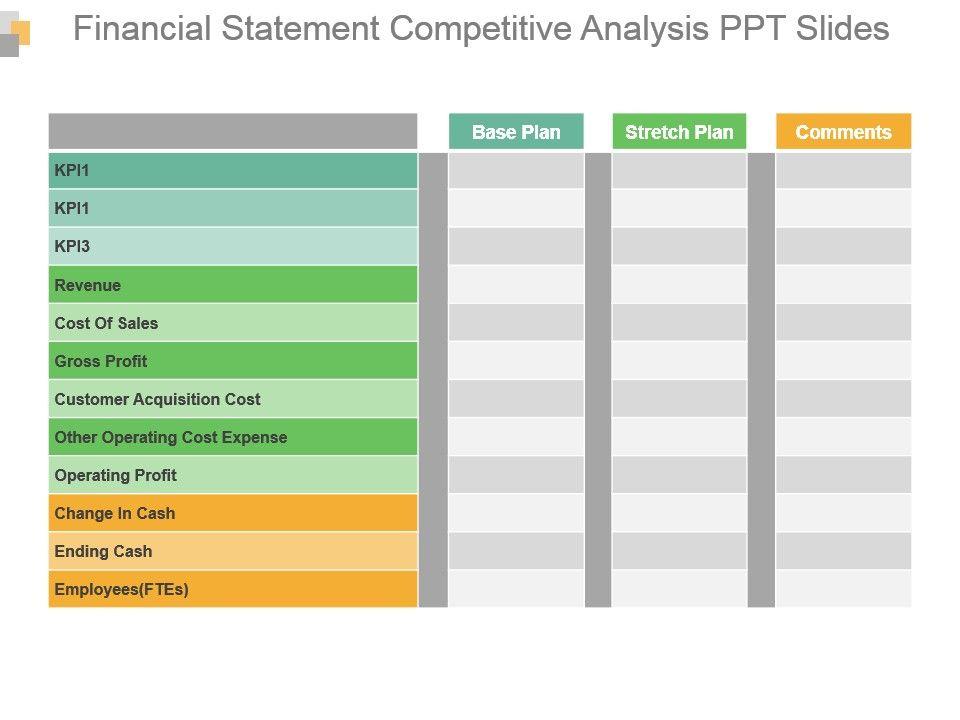Select the Operating Profit row label

point(232,475)
